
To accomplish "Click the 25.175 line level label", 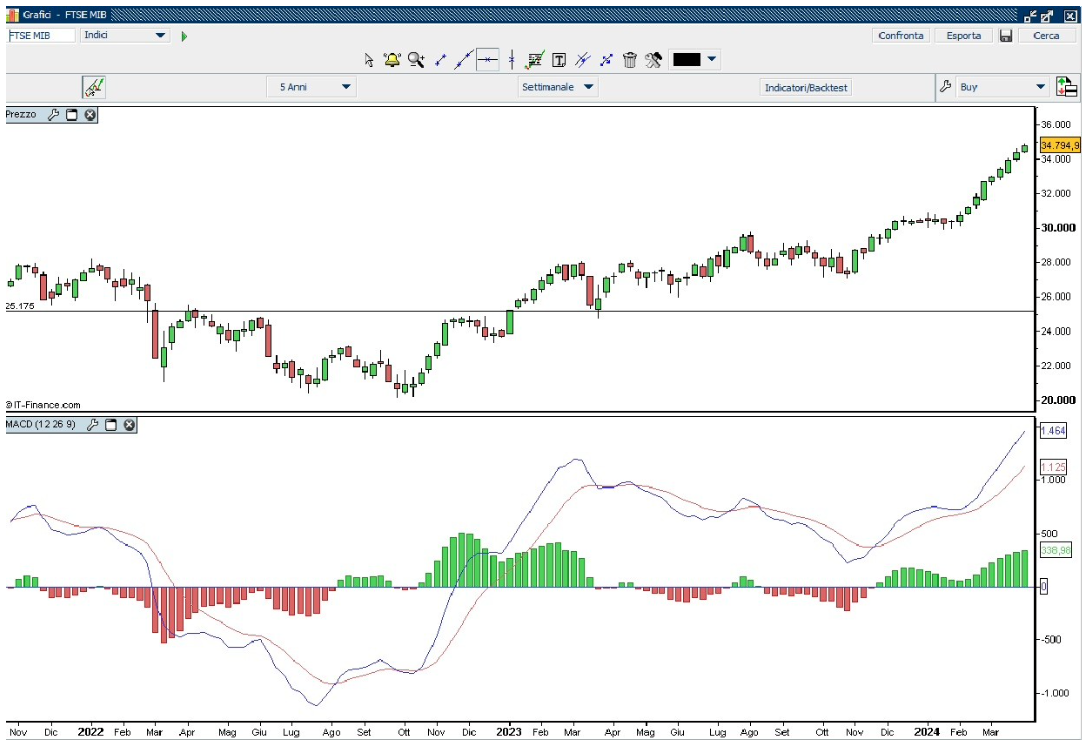I will [x=20, y=306].
